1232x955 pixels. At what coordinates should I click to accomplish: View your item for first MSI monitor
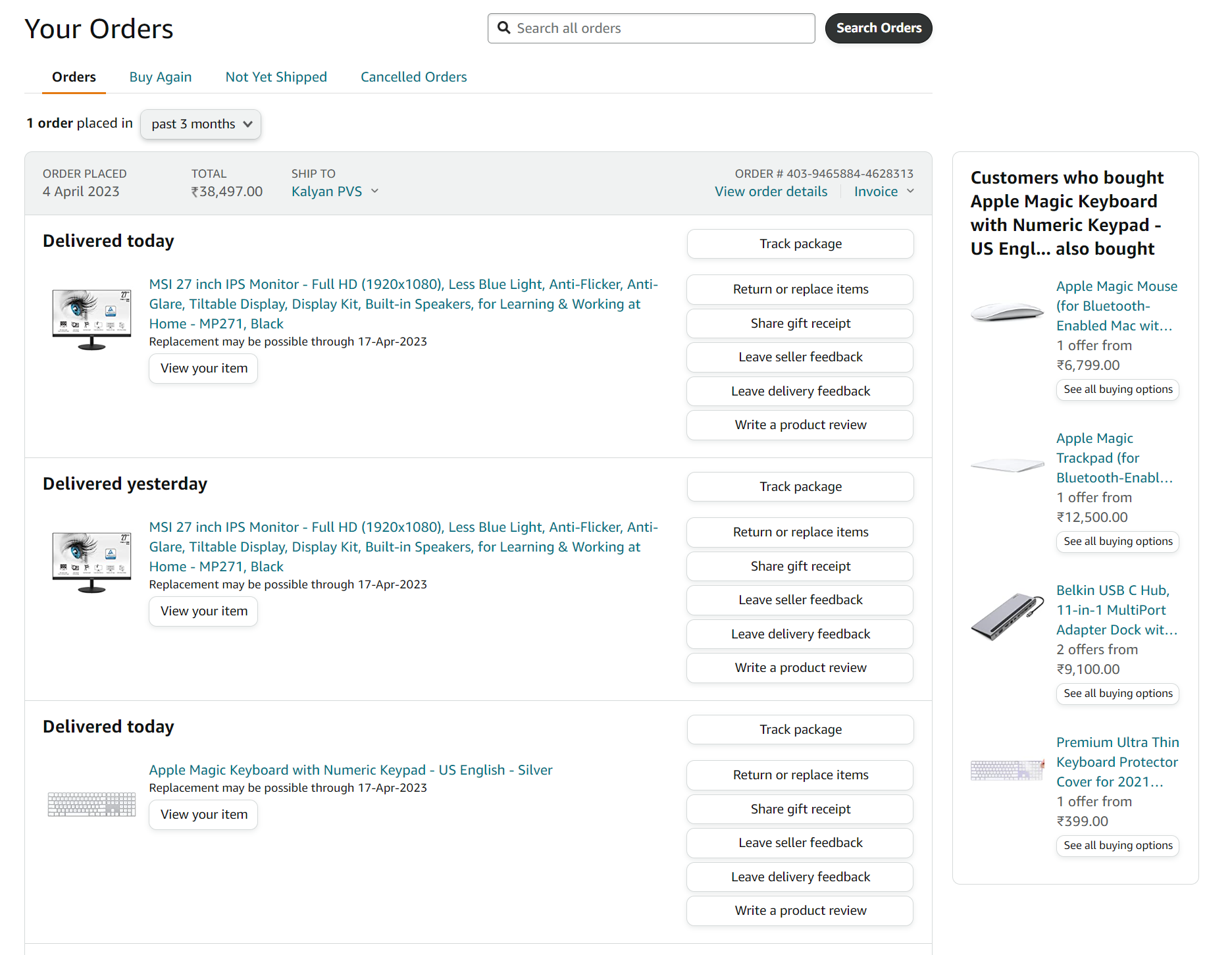click(203, 369)
